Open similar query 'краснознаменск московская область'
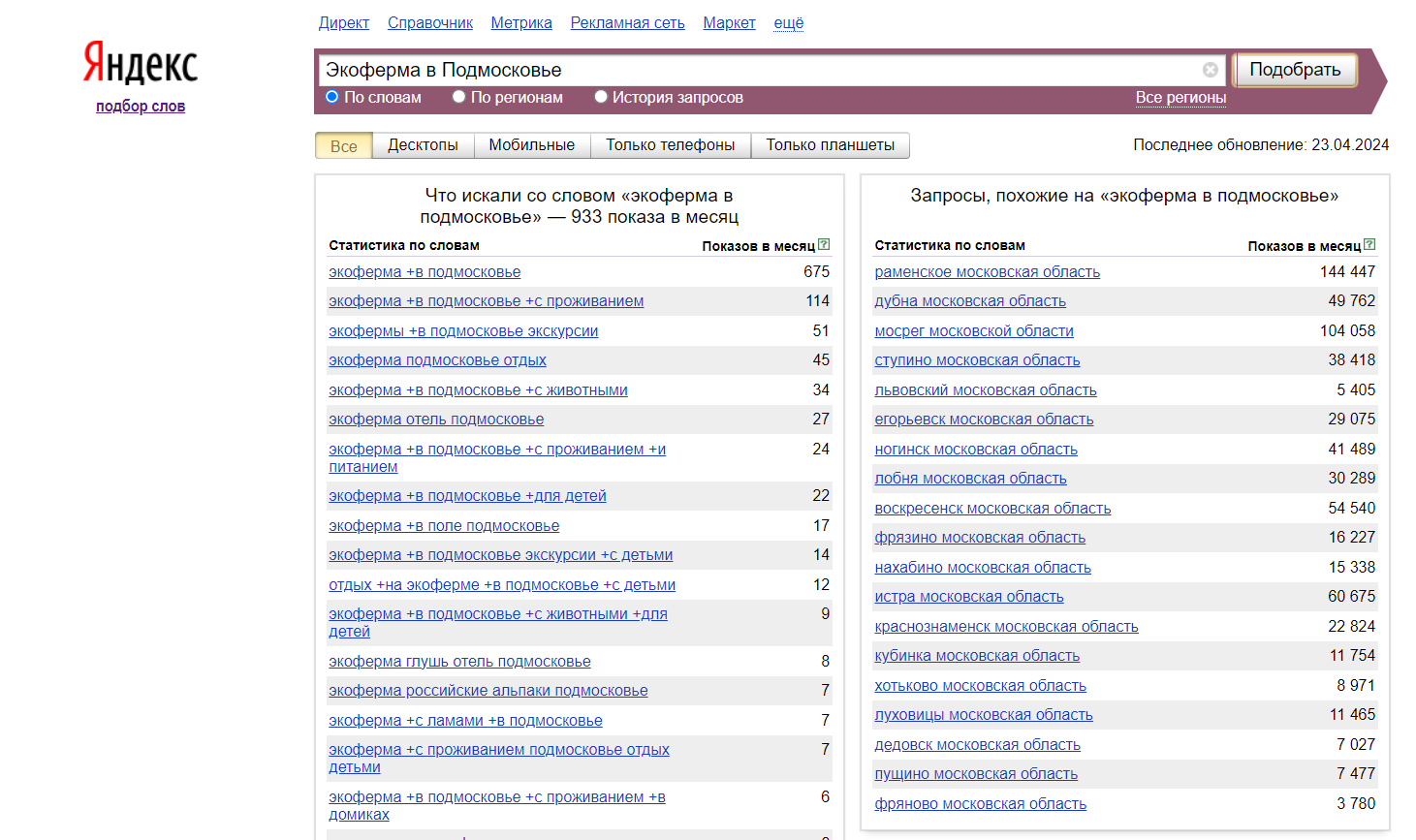The height and width of the screenshot is (840, 1416). click(x=1006, y=627)
